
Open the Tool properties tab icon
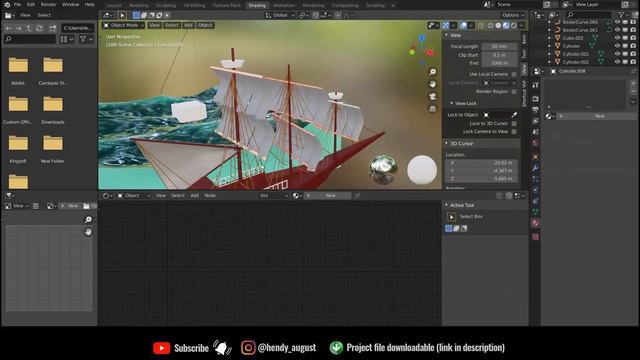pos(536,85)
